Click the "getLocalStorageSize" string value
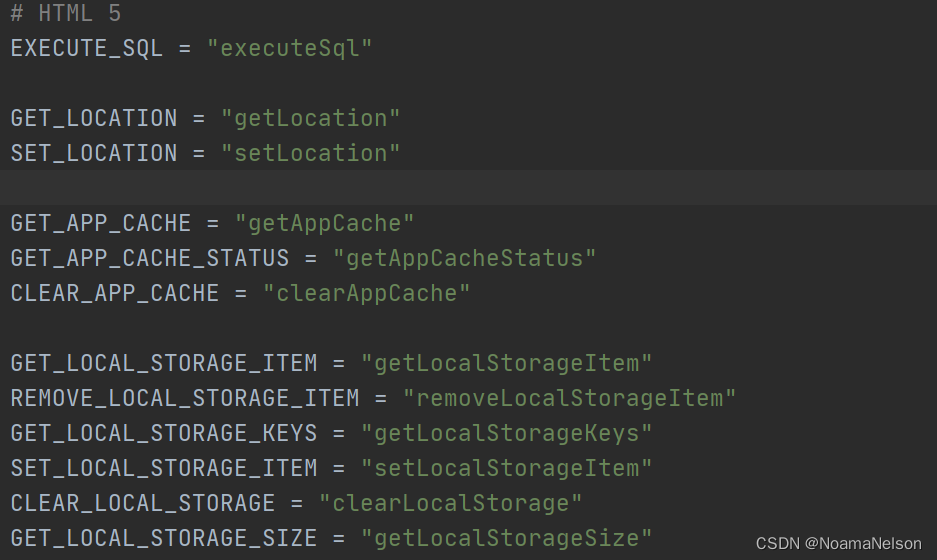This screenshot has width=937, height=560. click(506, 538)
